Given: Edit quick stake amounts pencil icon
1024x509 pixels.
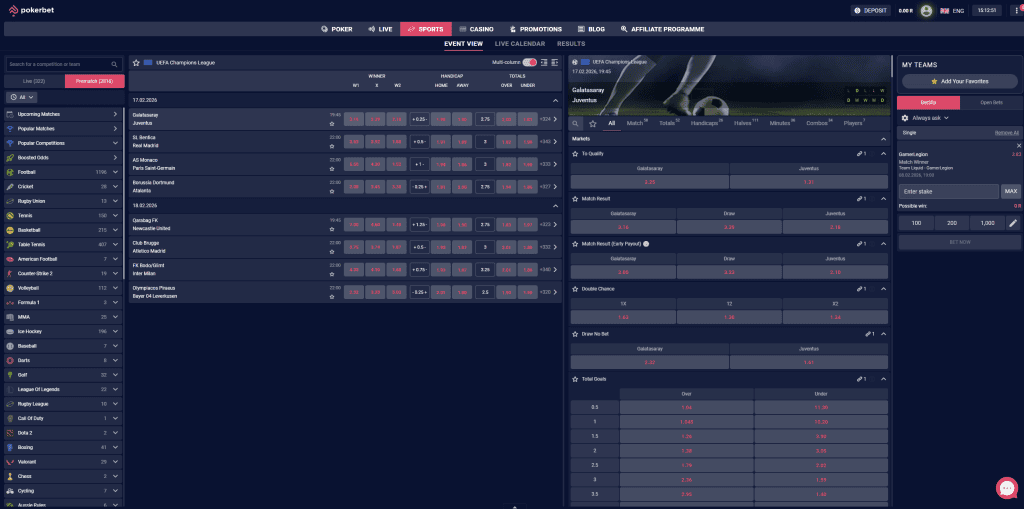Looking at the screenshot, I should 1013,223.
